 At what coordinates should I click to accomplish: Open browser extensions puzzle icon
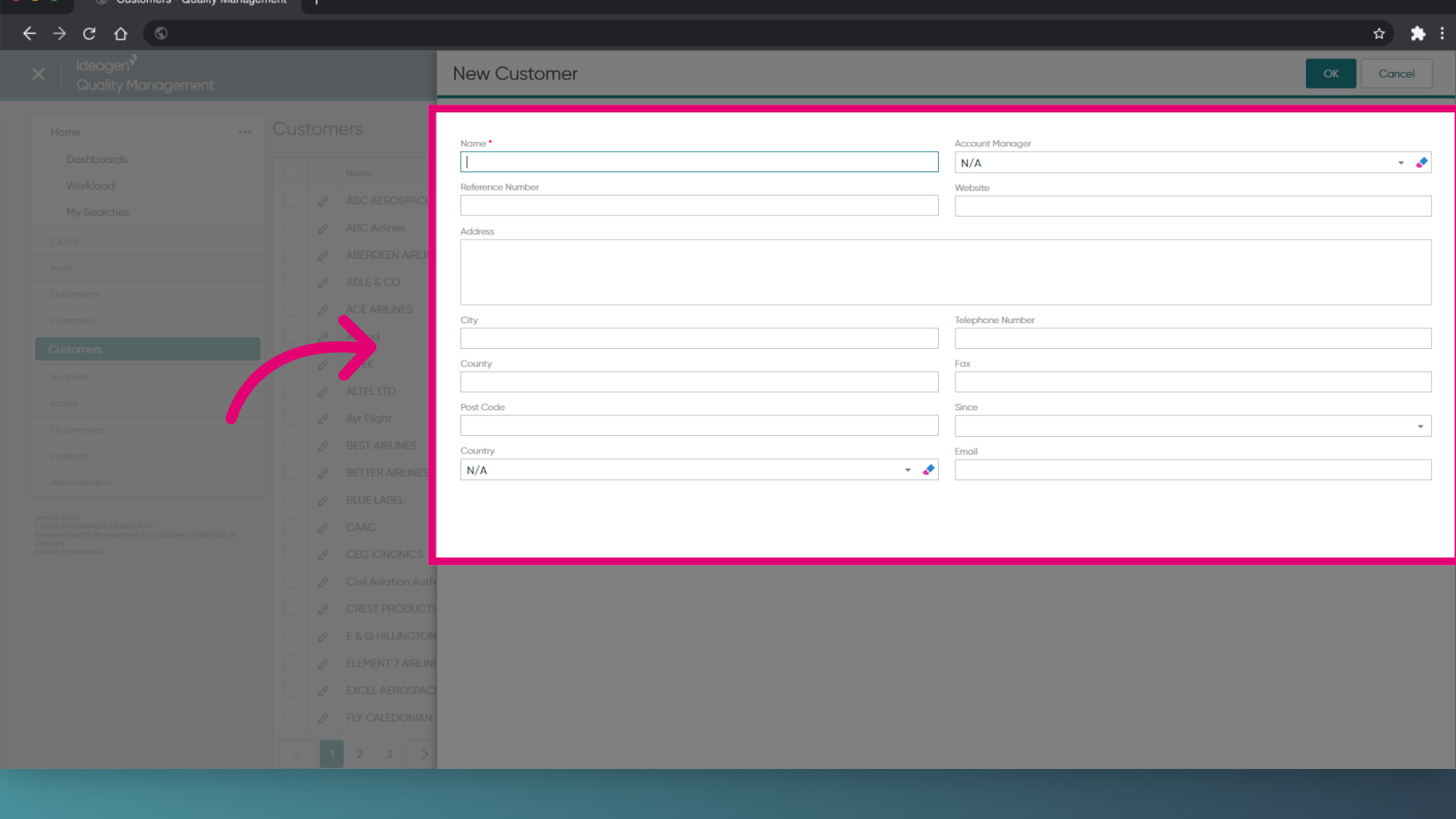click(x=1418, y=33)
